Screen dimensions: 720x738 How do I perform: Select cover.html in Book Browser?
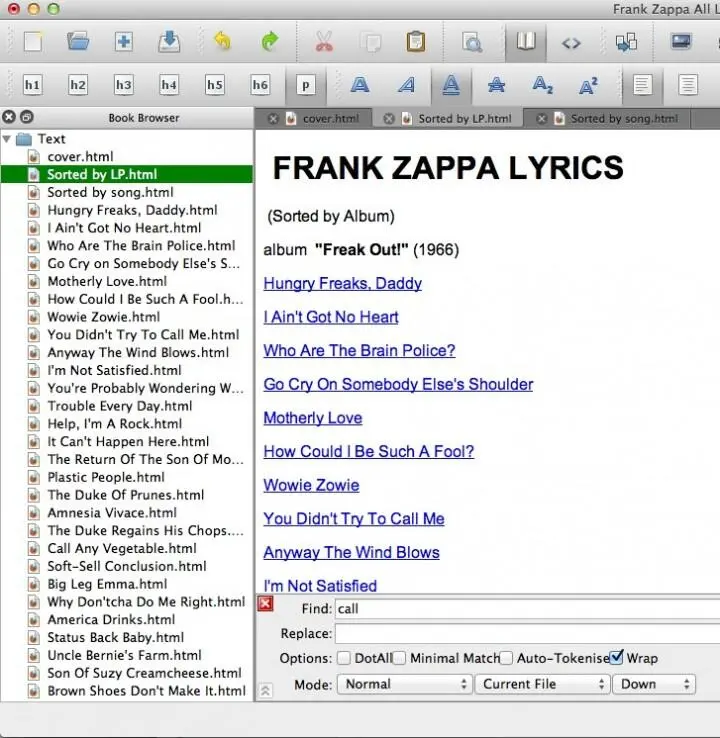tap(80, 156)
